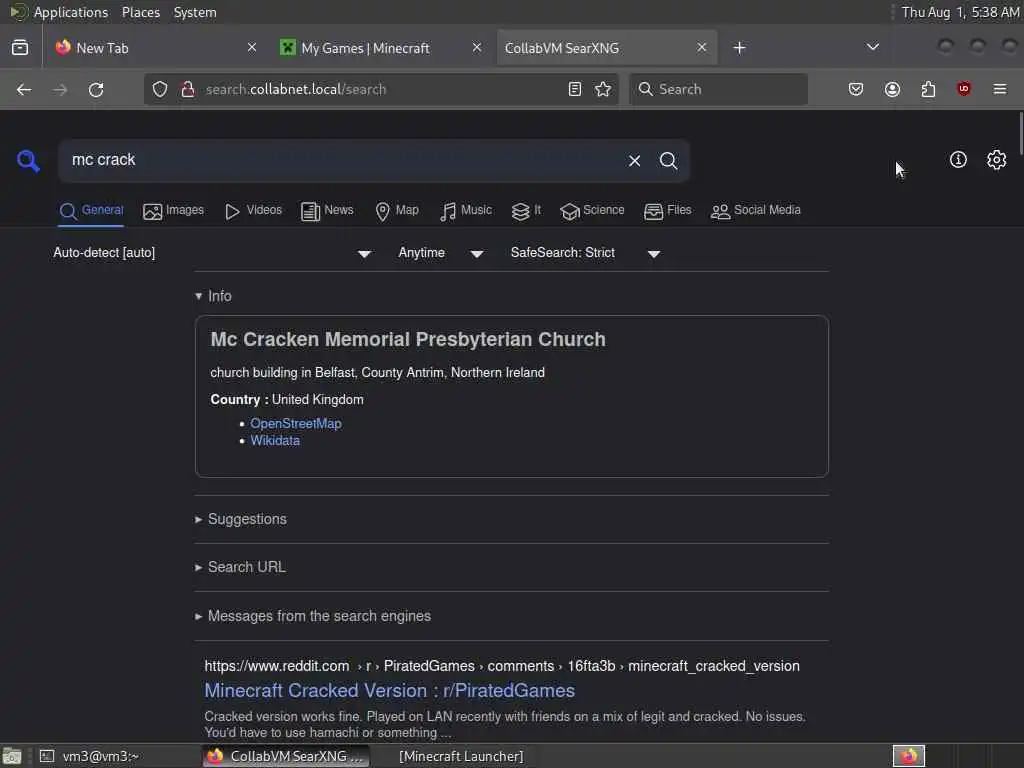Open SearXNG About info icon
The height and width of the screenshot is (768, 1024).
[958, 159]
